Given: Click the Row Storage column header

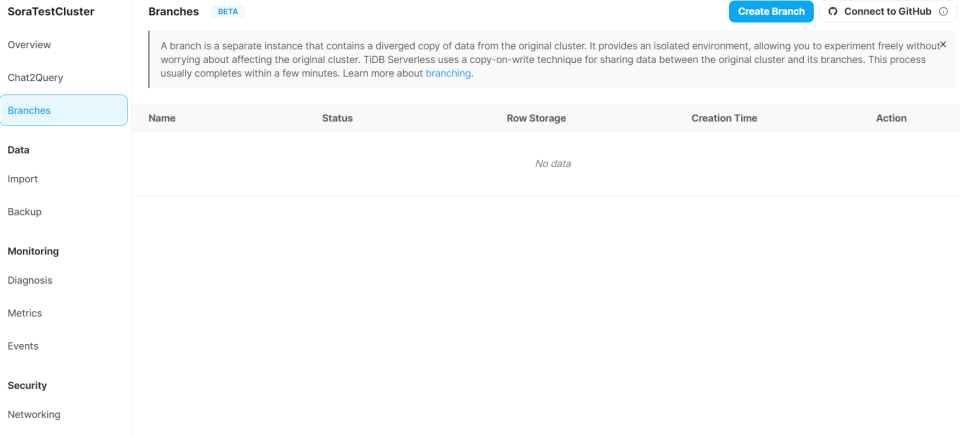Looking at the screenshot, I should [x=536, y=118].
